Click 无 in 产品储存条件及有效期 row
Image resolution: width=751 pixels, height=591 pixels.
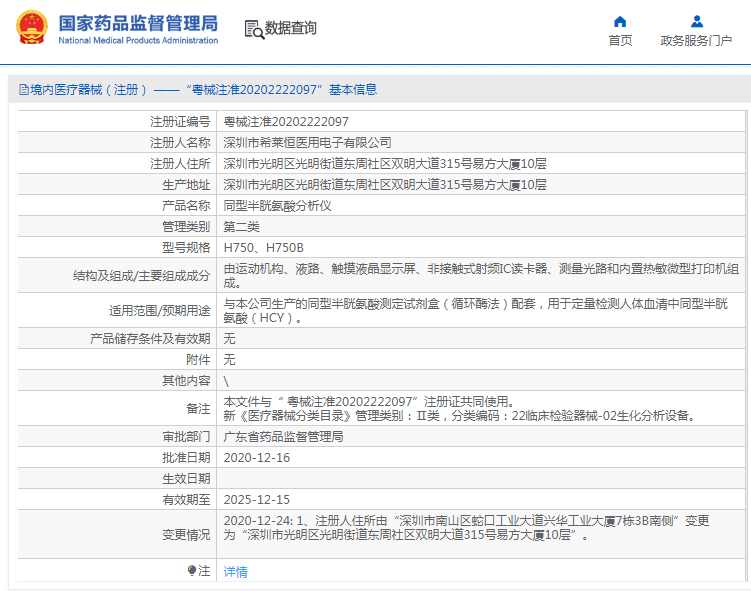(229, 339)
